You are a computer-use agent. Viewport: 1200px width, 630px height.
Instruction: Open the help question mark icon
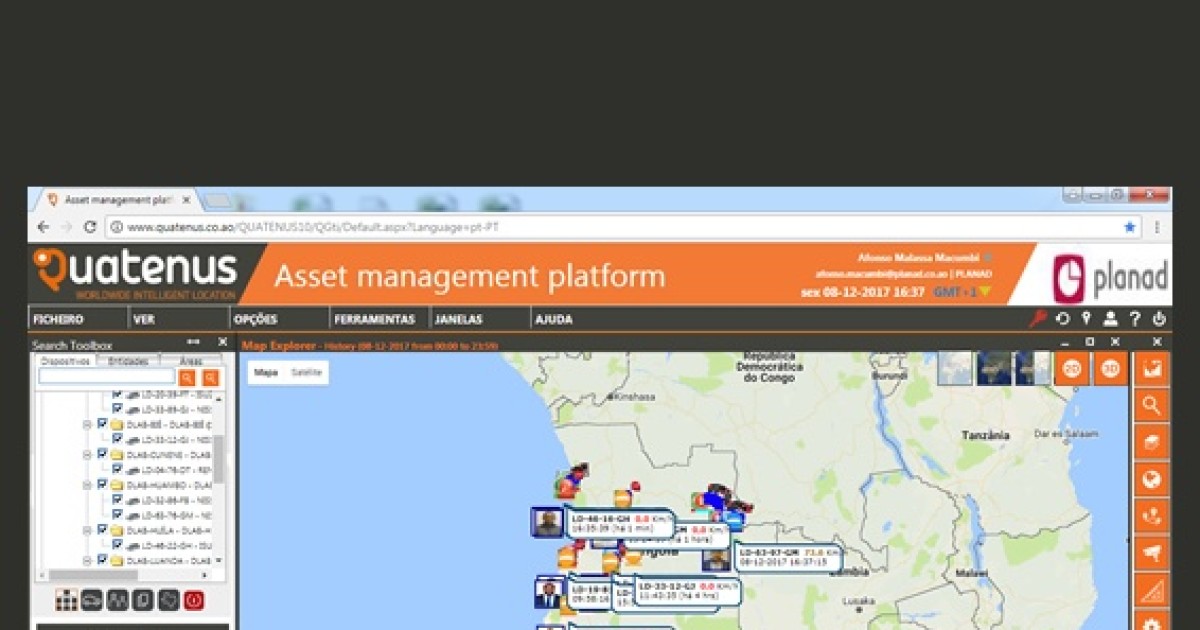point(1135,319)
